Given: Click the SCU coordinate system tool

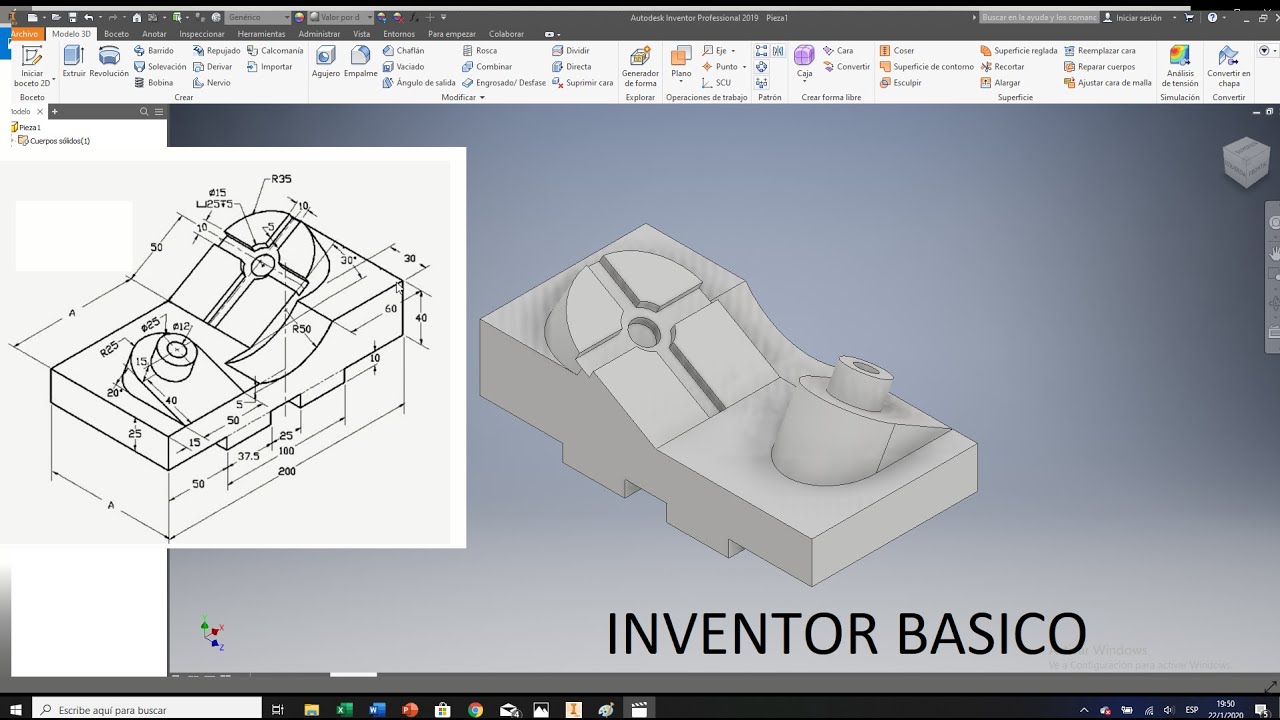Looking at the screenshot, I should 716,82.
